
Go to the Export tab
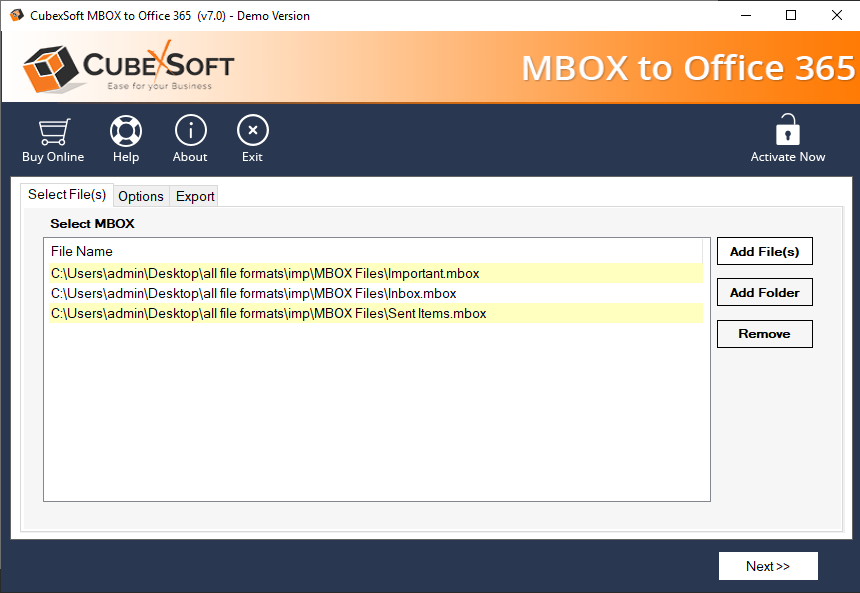click(195, 196)
